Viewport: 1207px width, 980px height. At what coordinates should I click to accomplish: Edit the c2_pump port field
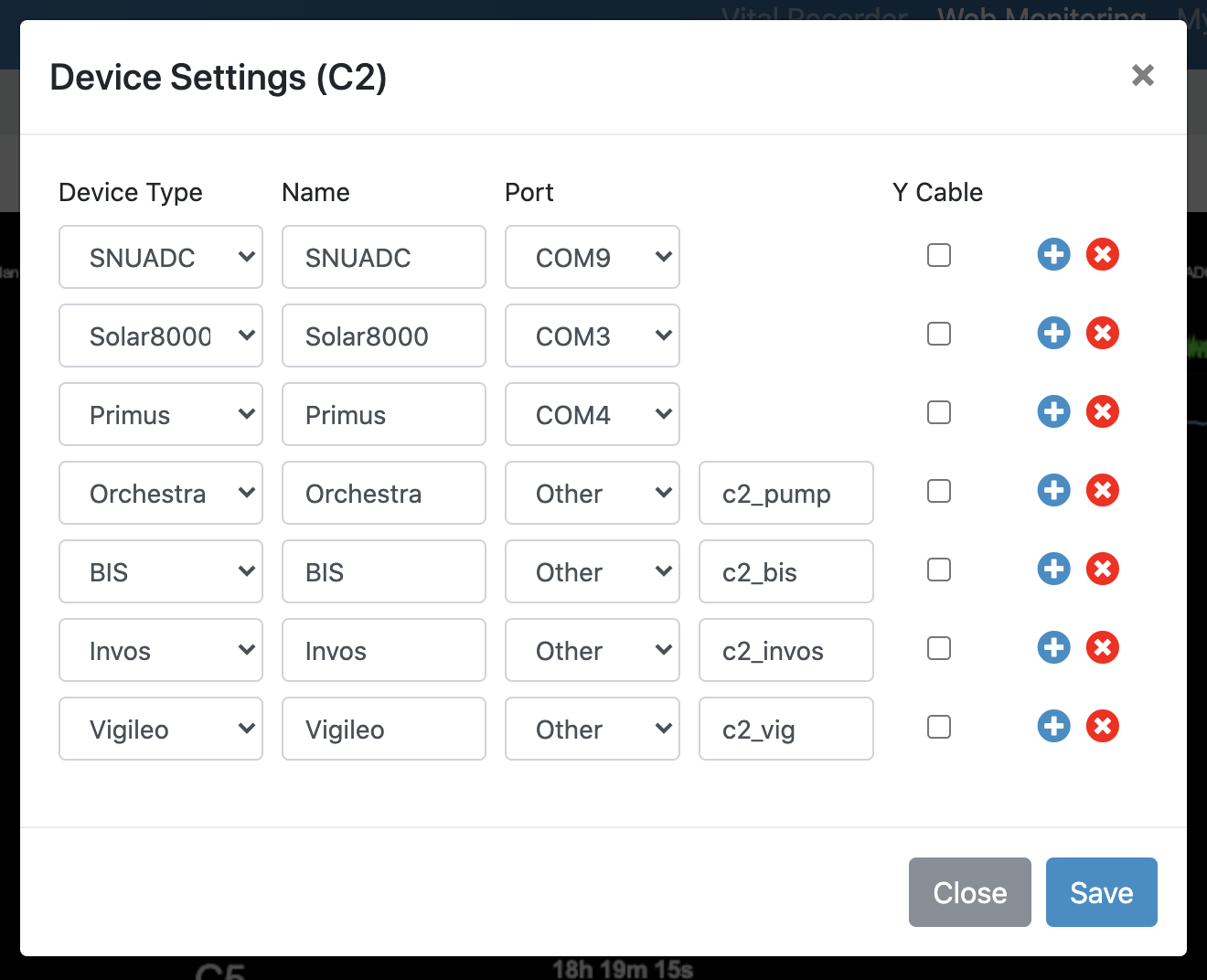click(786, 493)
